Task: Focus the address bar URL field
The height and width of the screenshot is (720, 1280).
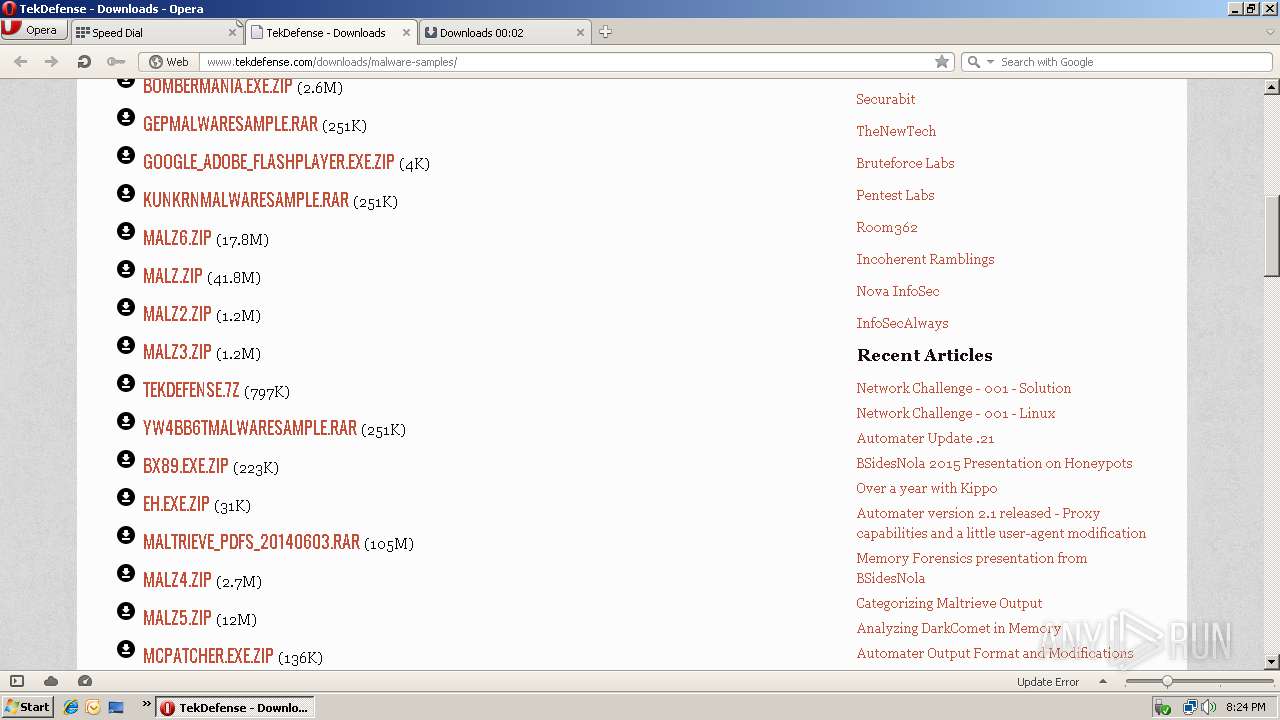Action: coord(565,62)
